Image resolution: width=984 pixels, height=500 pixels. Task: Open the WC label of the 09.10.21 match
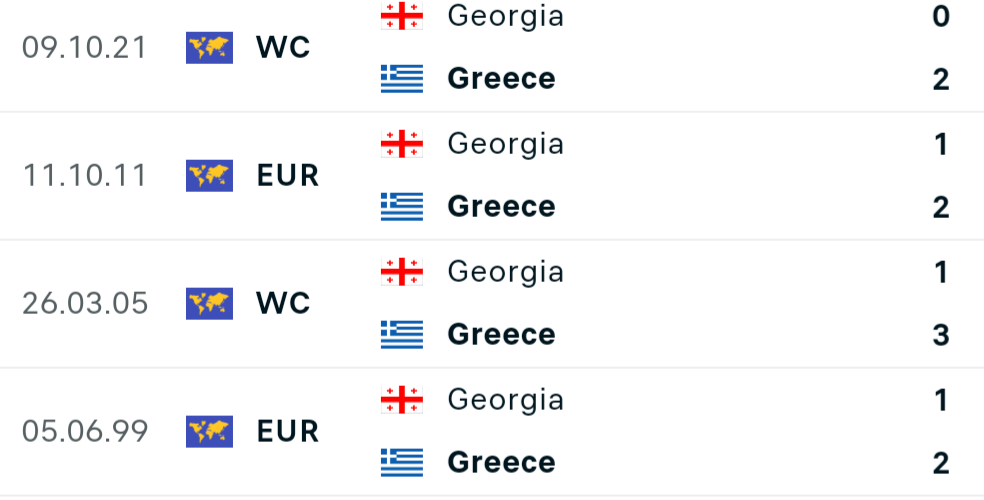pos(283,48)
